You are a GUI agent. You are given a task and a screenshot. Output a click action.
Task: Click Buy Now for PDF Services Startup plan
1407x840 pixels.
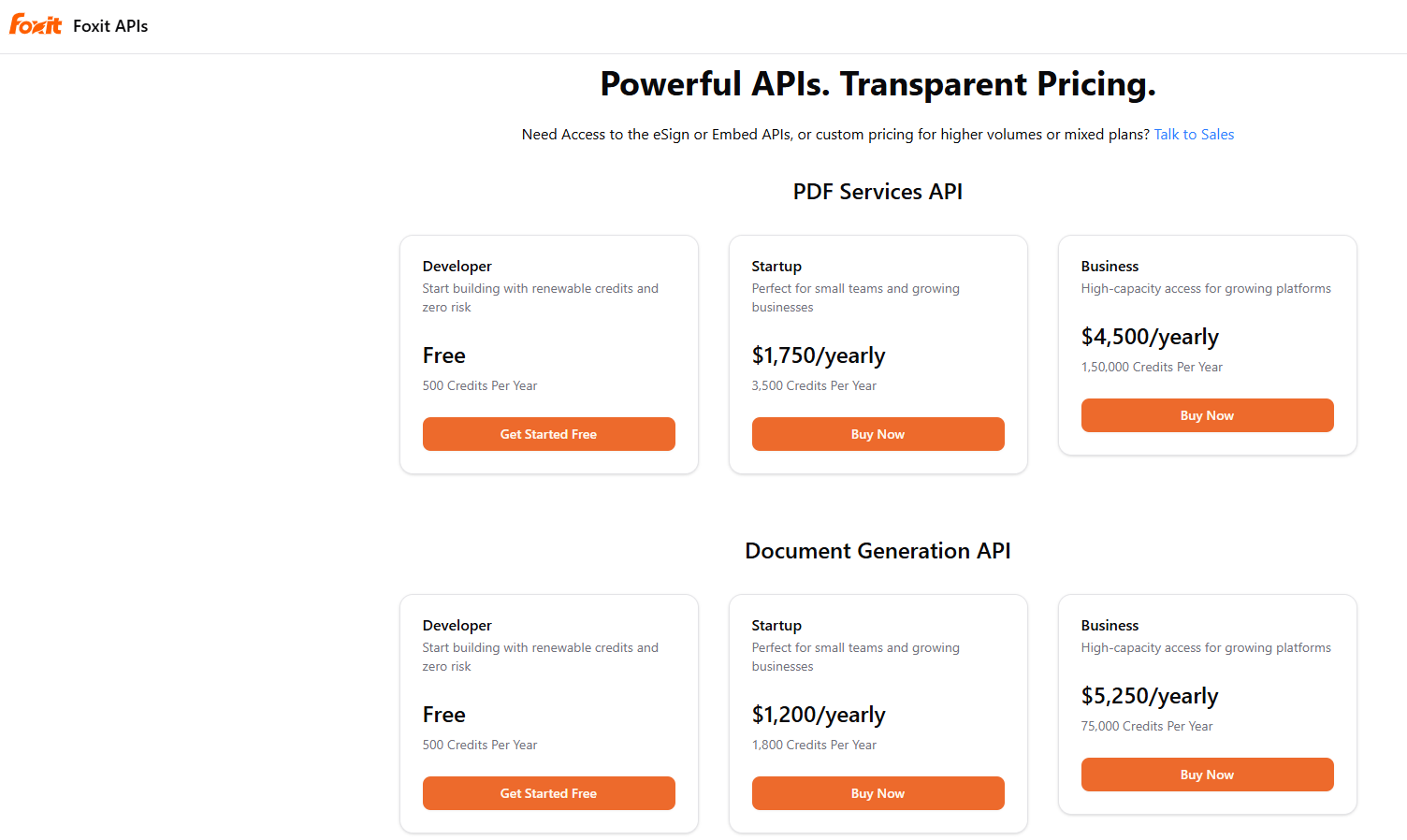pyautogui.click(x=878, y=433)
